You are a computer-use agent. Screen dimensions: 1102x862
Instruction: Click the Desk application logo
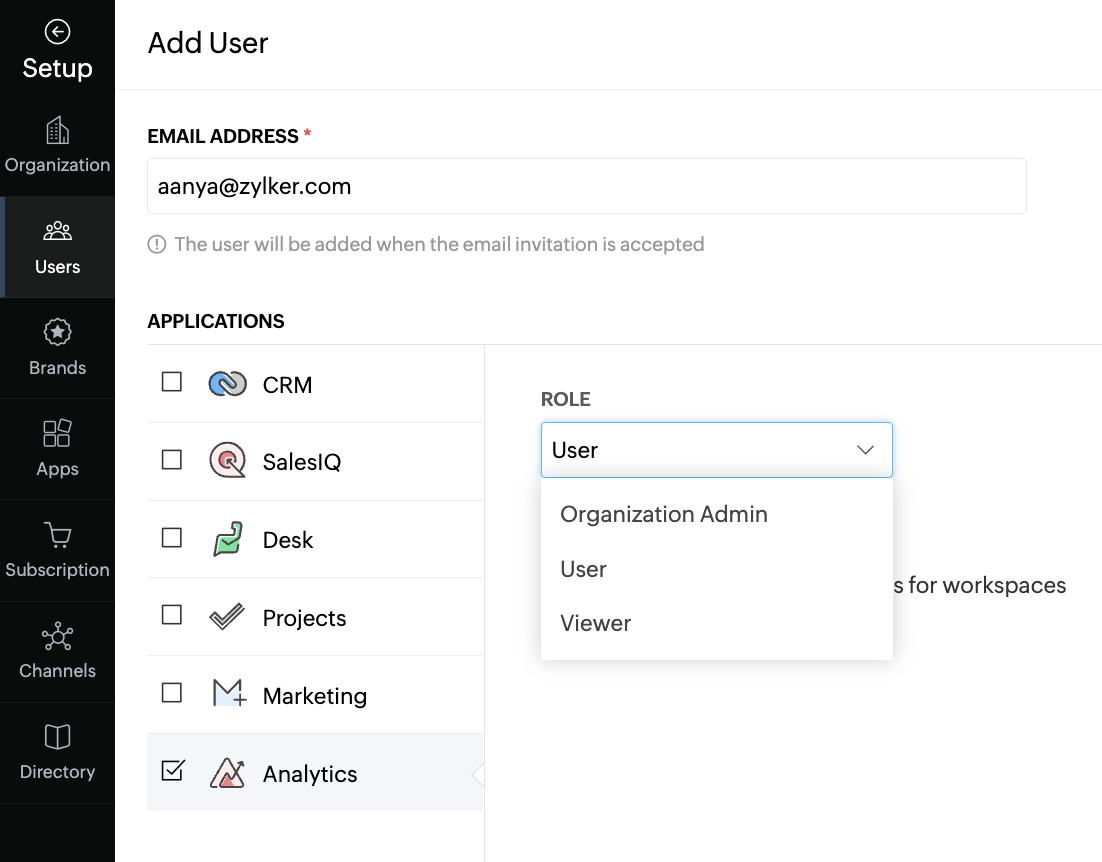point(228,539)
